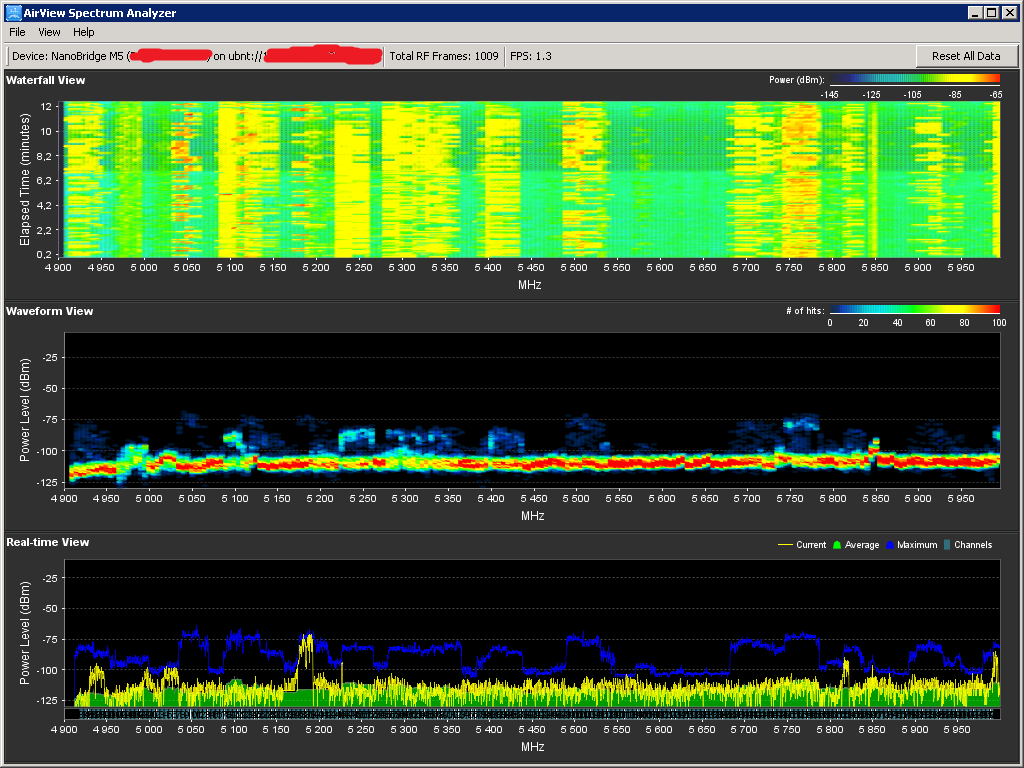The height and width of the screenshot is (768, 1024).
Task: Click the Real-time View panel title
Action: [47, 542]
